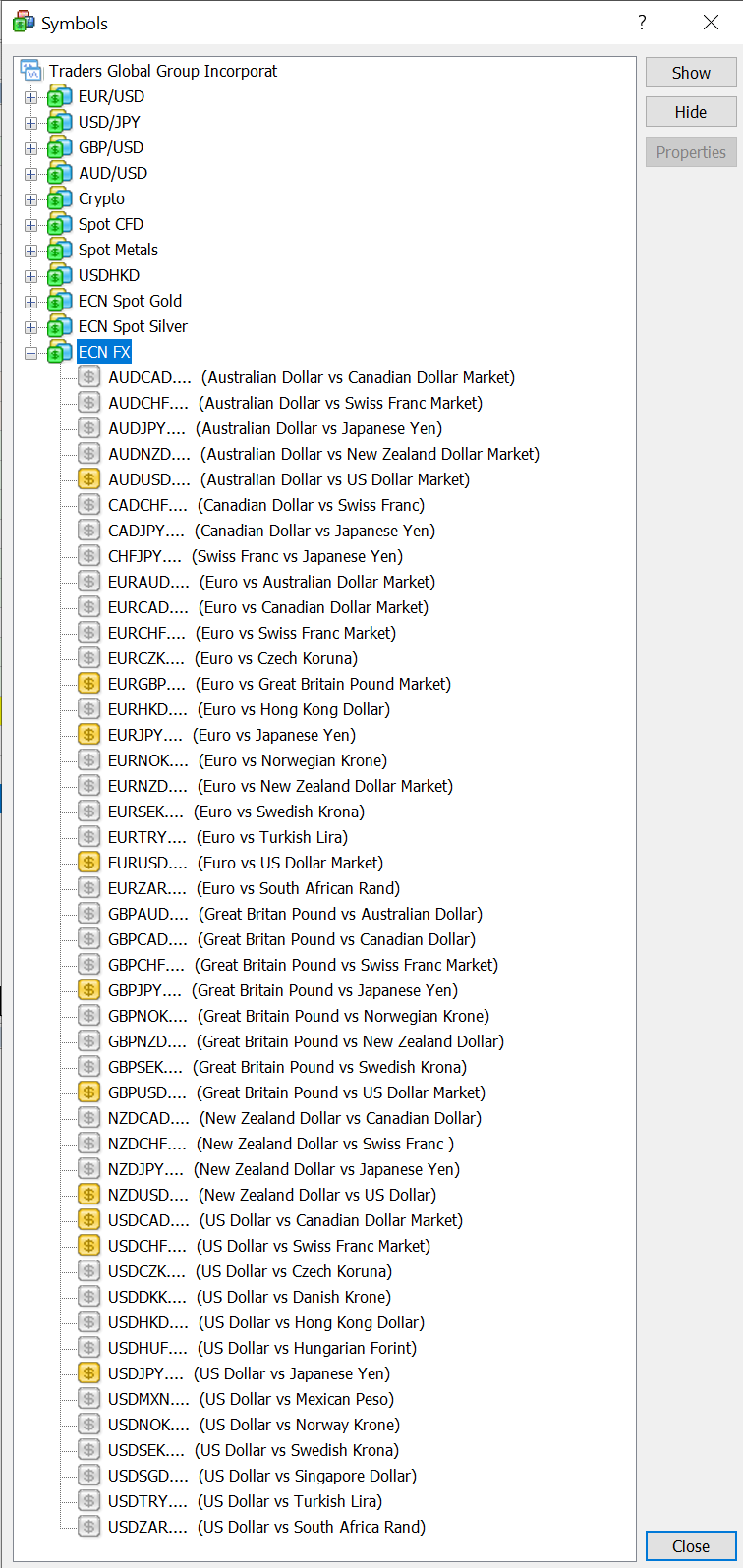The width and height of the screenshot is (743, 1568).
Task: Select the AUDNZD symbol row
Action: pyautogui.click(x=324, y=454)
